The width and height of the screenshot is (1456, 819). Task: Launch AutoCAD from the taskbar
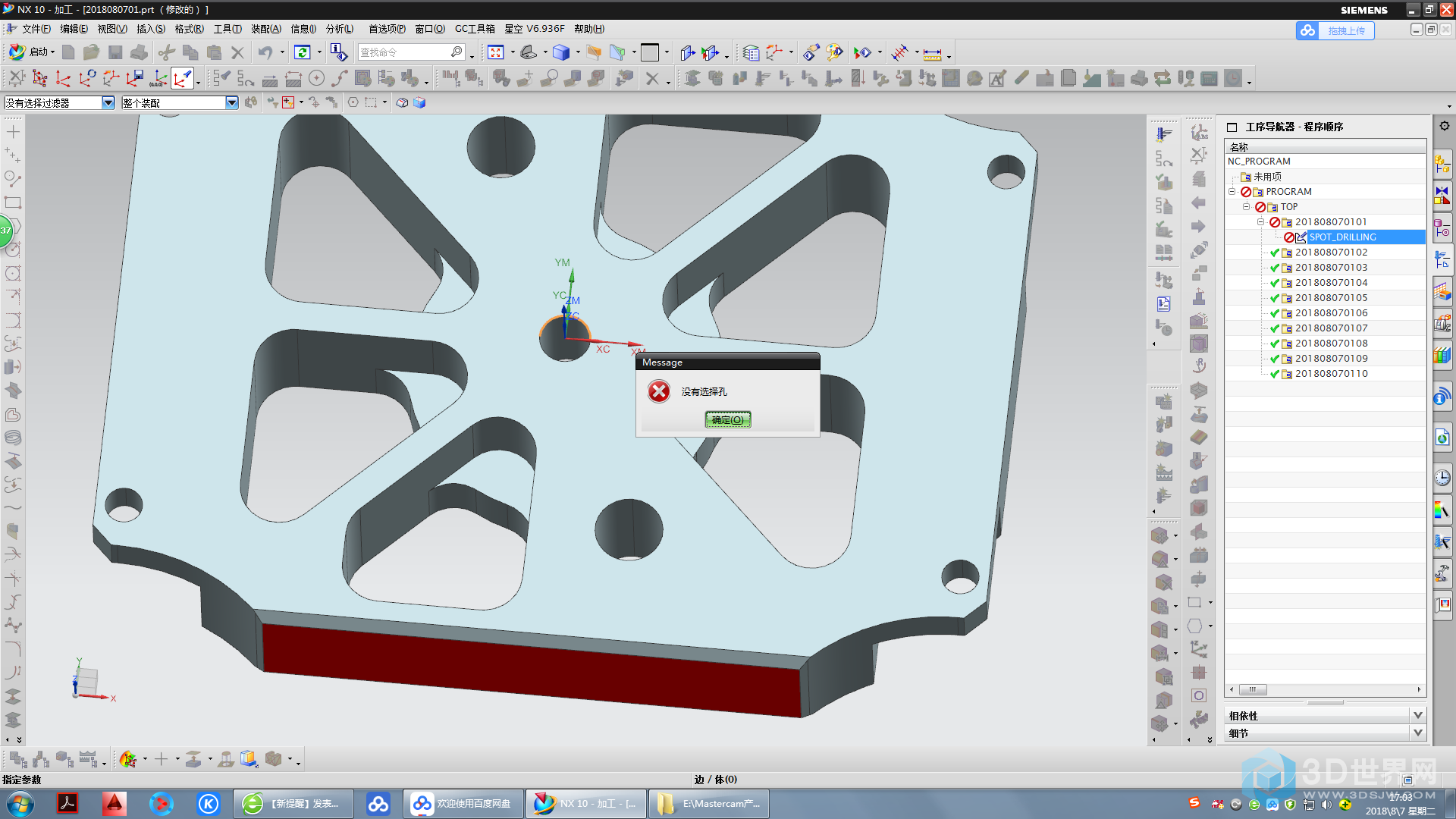[115, 804]
